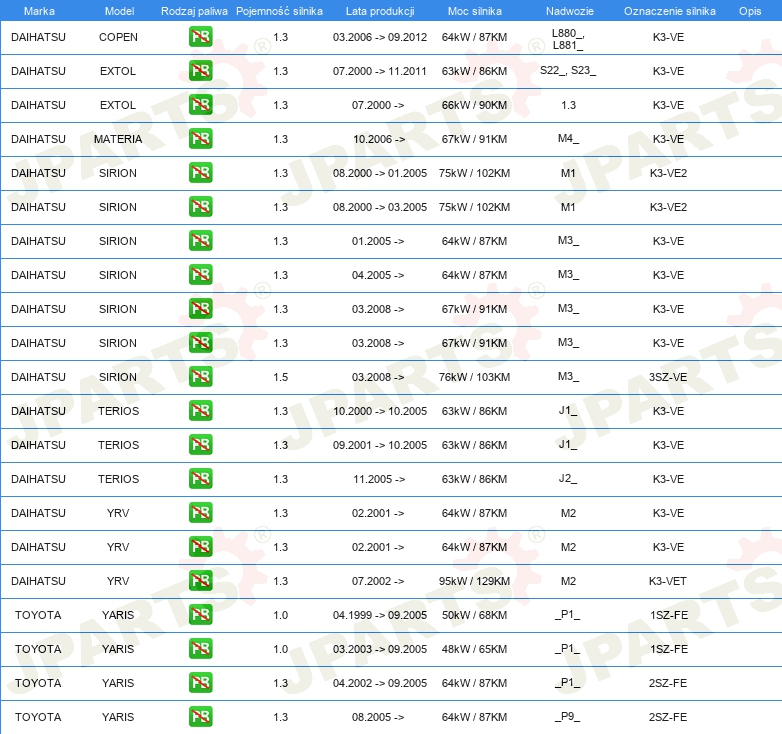Click fuel icon for TERIOS 11.2005 row
The width and height of the screenshot is (782, 734).
coord(200,478)
